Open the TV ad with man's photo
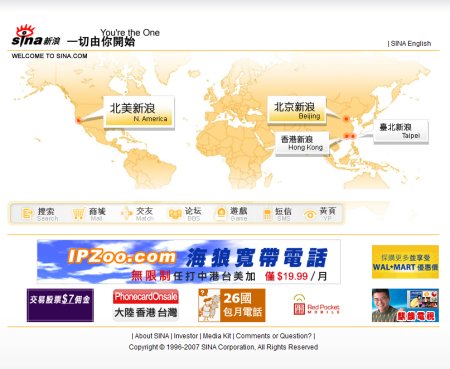Screen dimensions: 450x369 (405, 305)
